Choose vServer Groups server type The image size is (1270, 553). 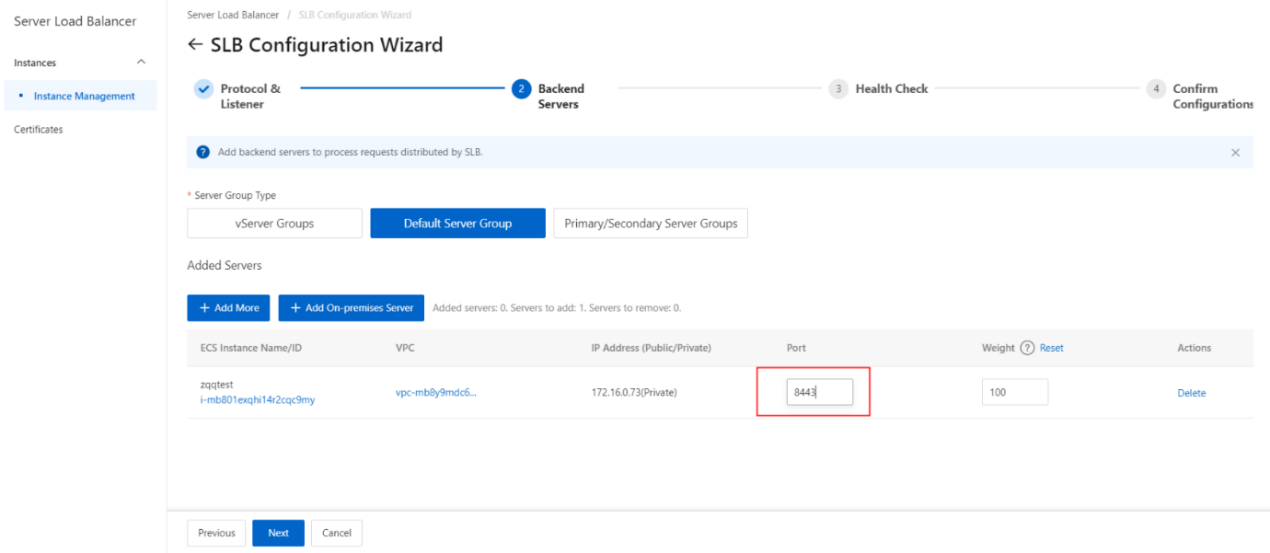tap(275, 224)
